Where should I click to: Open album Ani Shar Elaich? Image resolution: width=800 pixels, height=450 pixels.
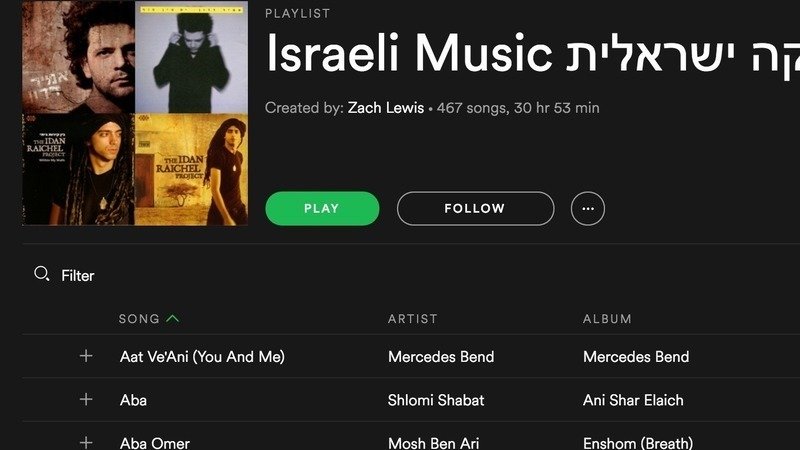pos(633,399)
